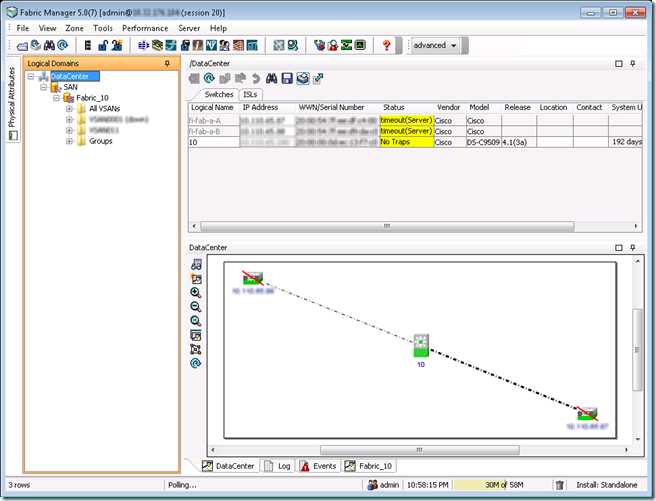
Task: Click the binoculars Find icon in main toolbar
Action: 49,45
